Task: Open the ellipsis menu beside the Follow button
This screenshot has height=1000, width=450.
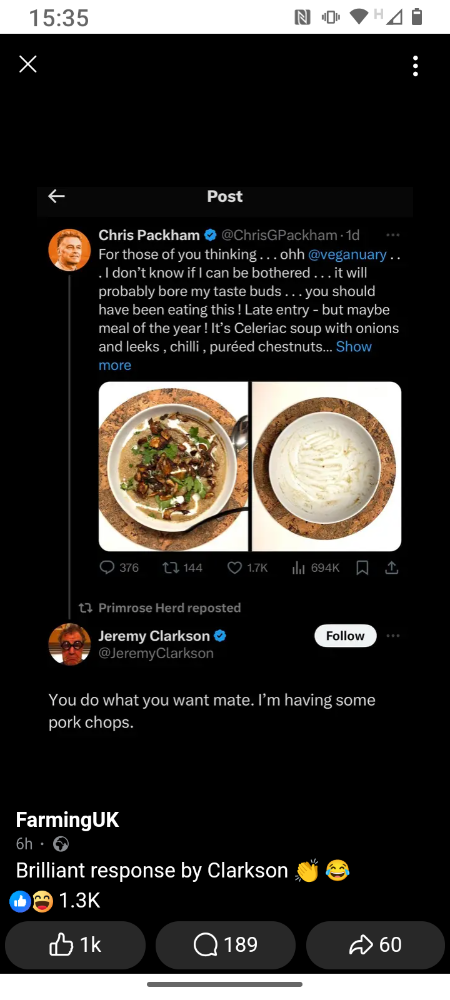Action: pos(393,636)
